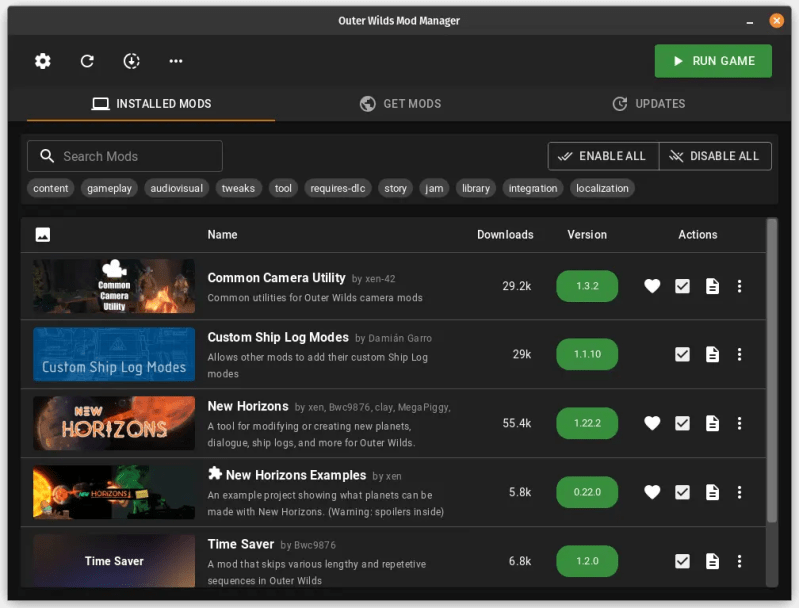Toggle thumbnails via image icon in header
This screenshot has height=608, width=799.
point(43,235)
